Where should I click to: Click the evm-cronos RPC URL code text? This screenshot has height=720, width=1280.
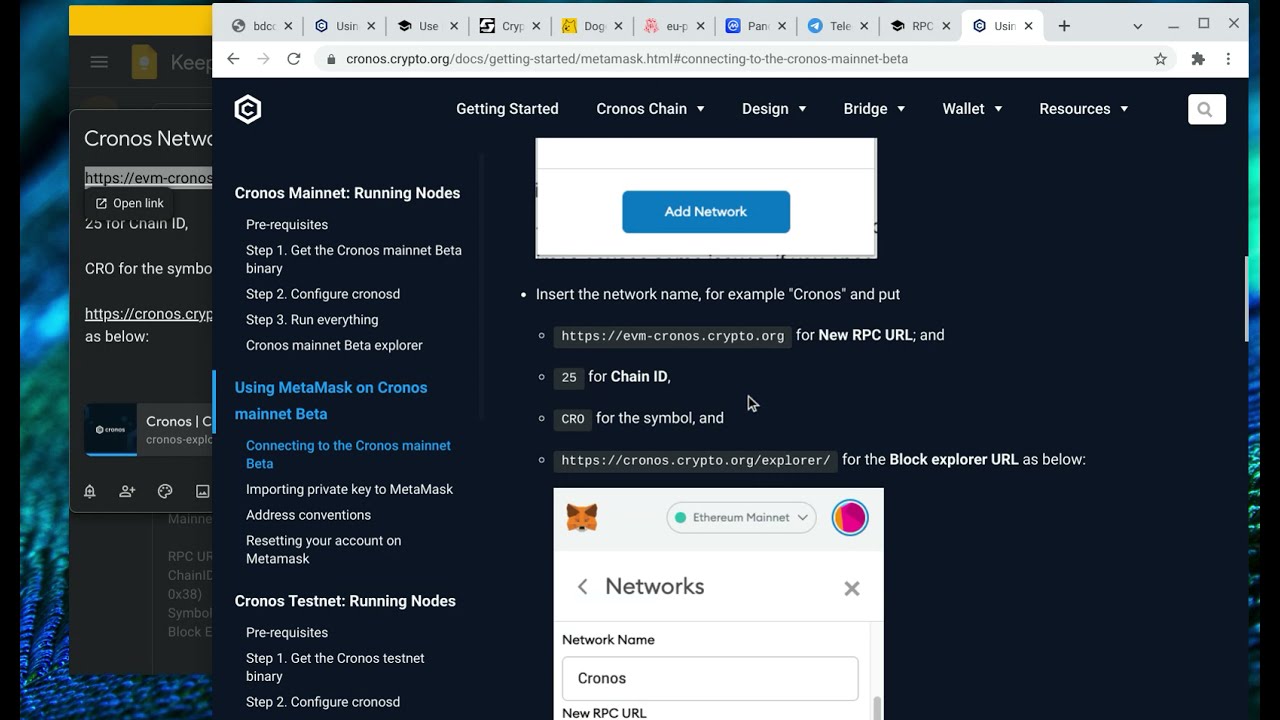[x=672, y=336]
